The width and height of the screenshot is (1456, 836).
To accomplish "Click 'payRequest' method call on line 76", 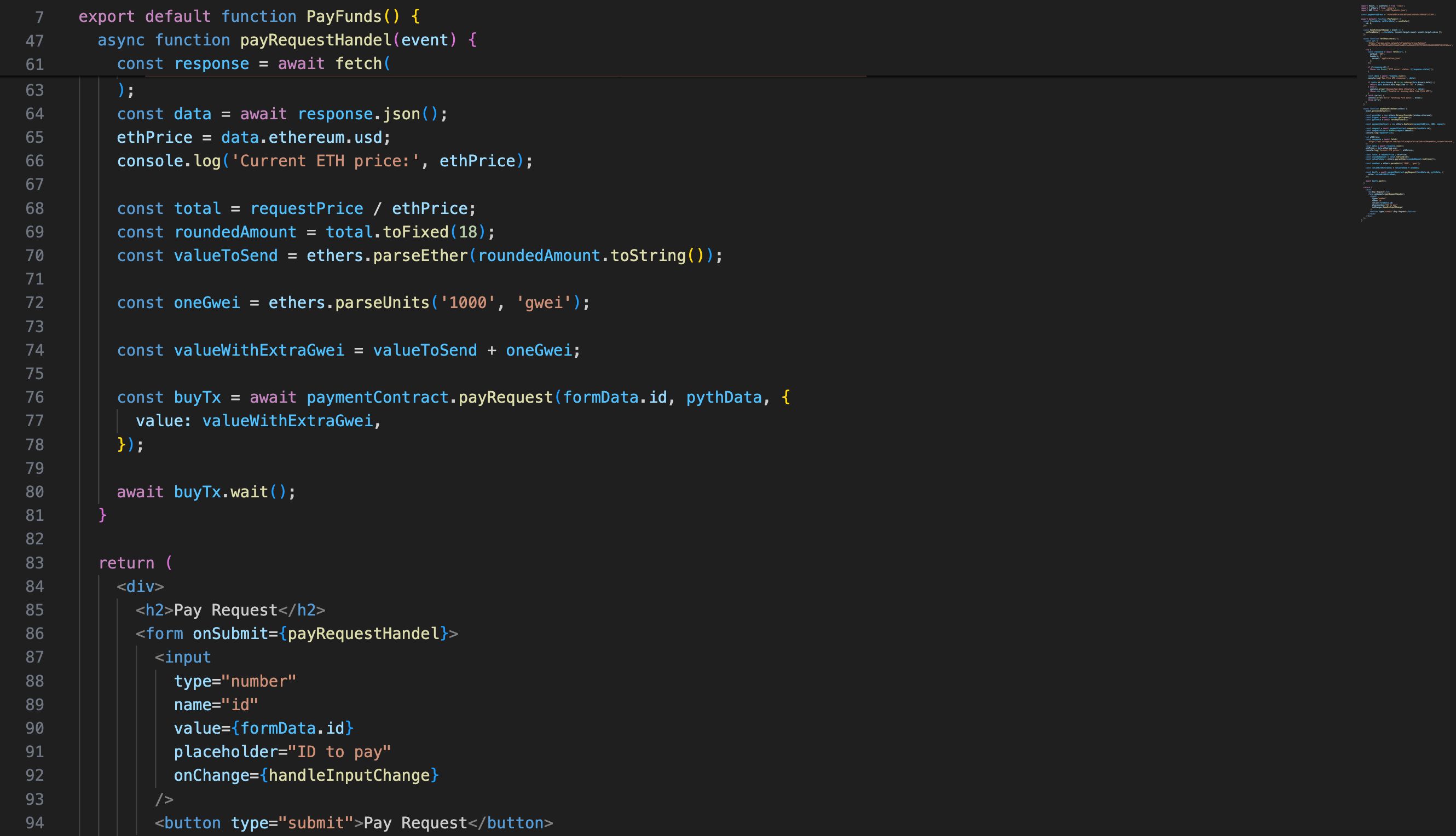I will [505, 397].
